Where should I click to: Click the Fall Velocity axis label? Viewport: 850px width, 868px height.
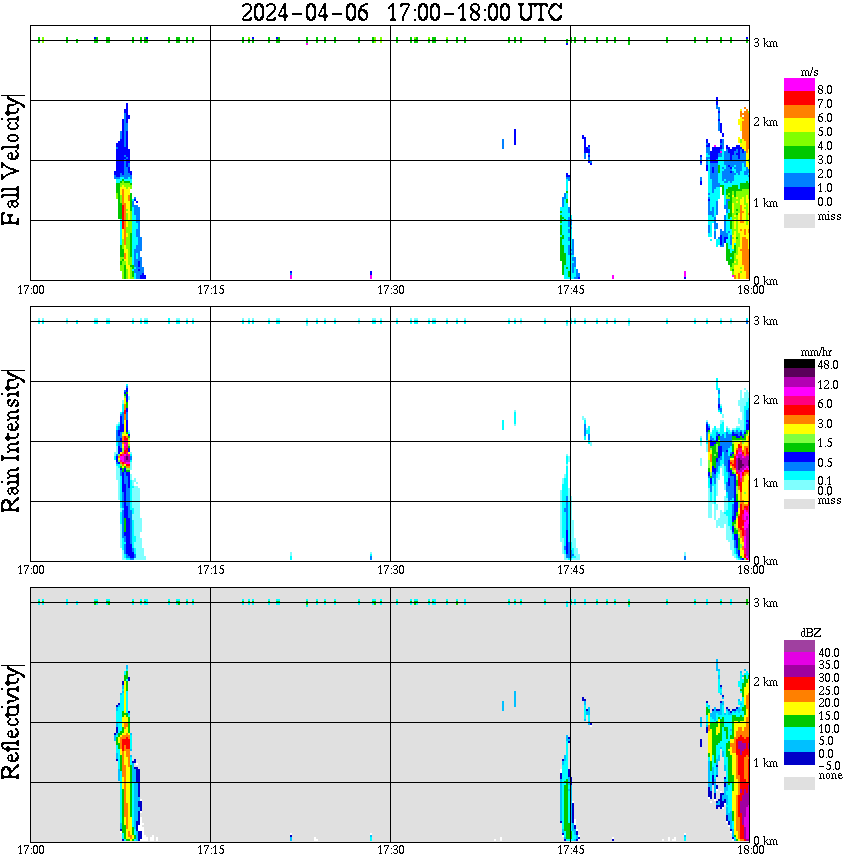coord(11,161)
